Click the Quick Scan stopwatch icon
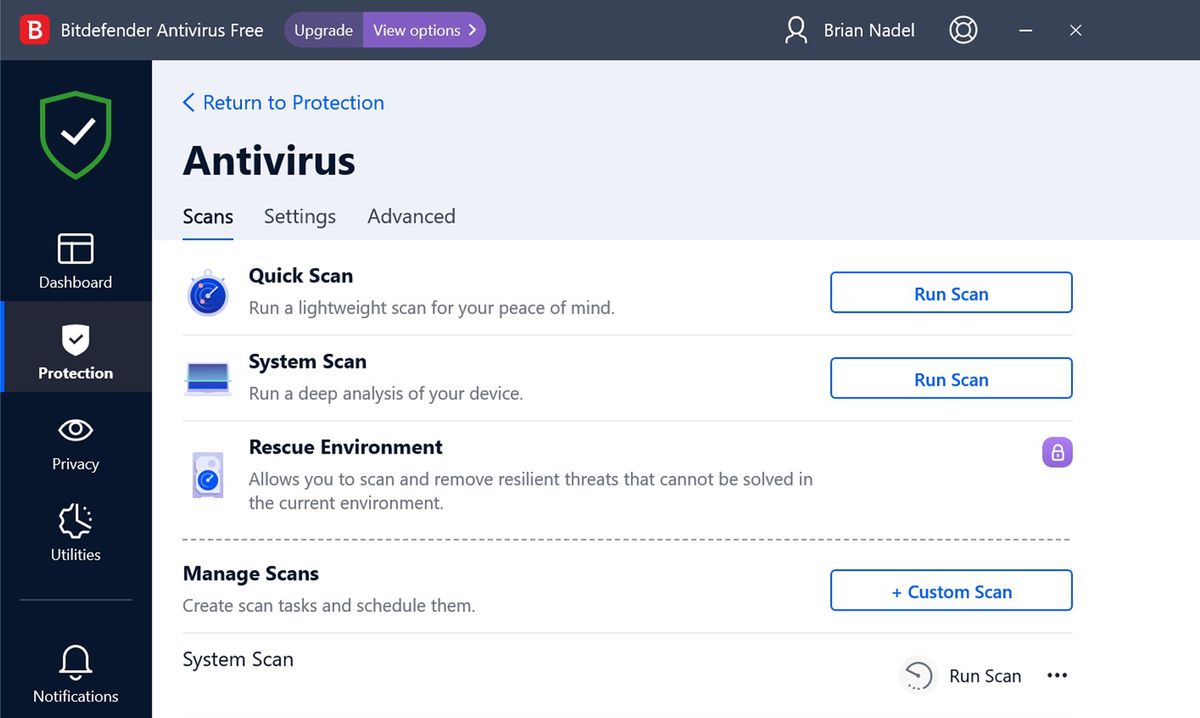Screen dimensions: 1200x718 tap(207, 291)
